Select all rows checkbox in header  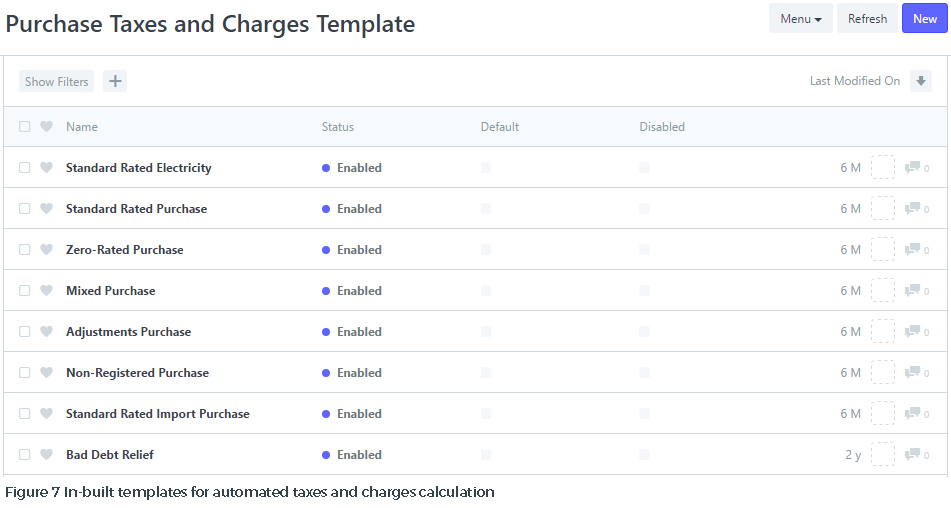point(24,127)
